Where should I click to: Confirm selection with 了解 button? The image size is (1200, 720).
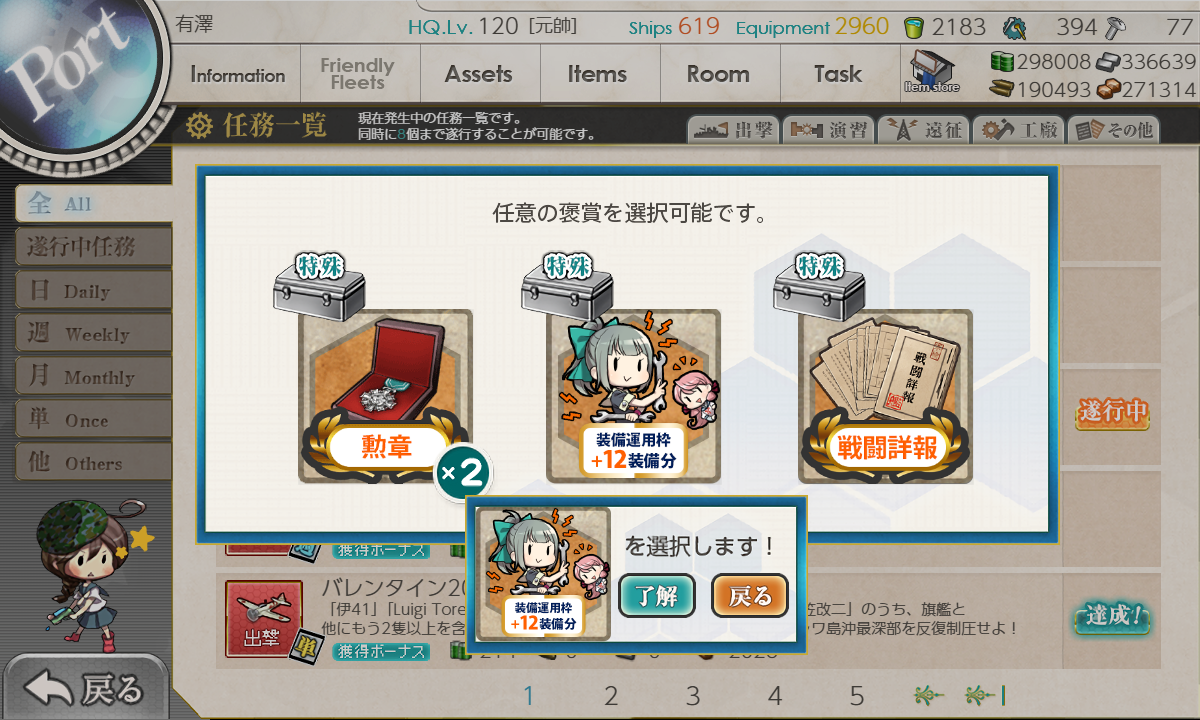(x=657, y=597)
